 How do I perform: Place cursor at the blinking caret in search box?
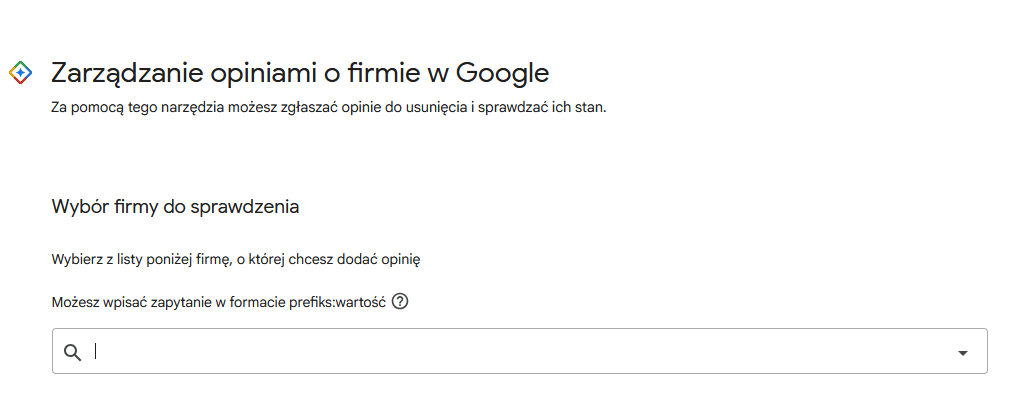point(95,351)
